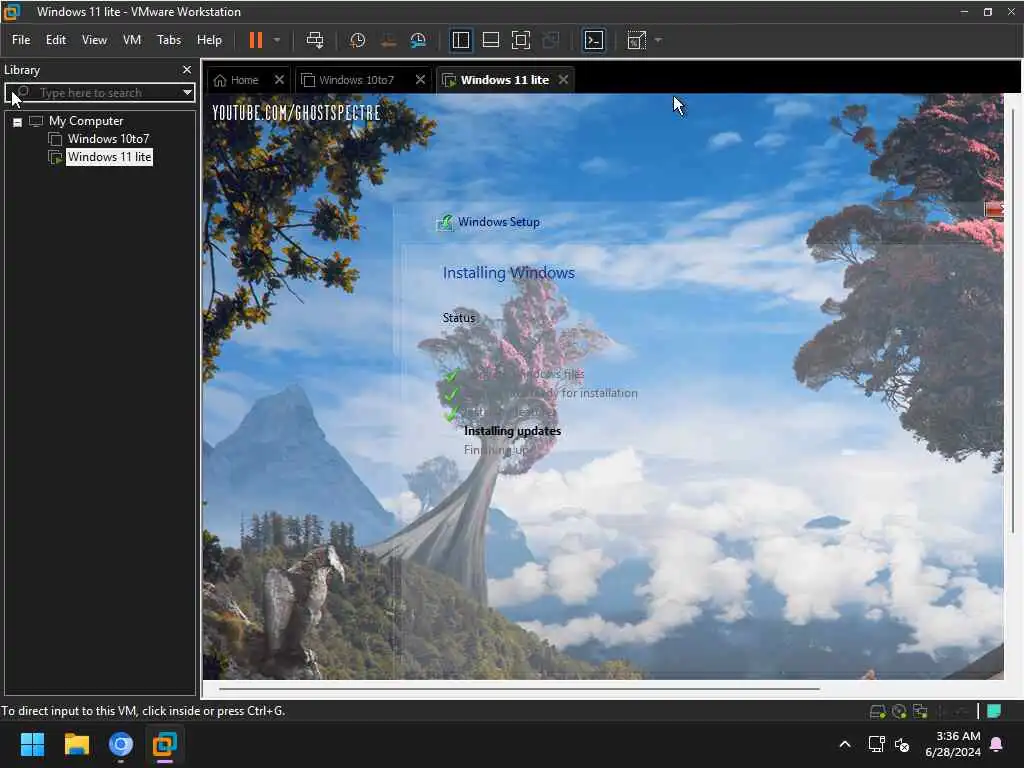Click the hard disk status icon
Screen dimensions: 1024x768
(878, 711)
